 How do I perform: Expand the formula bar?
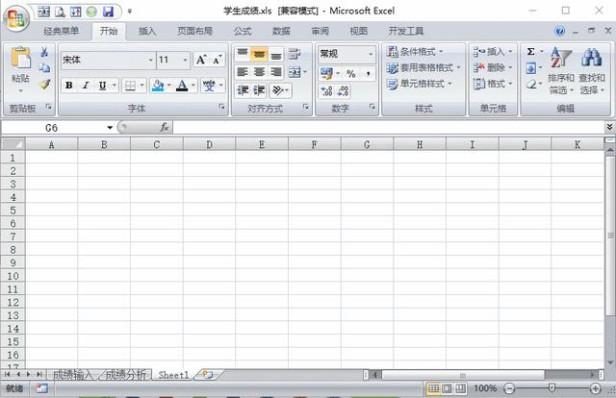coord(609,127)
